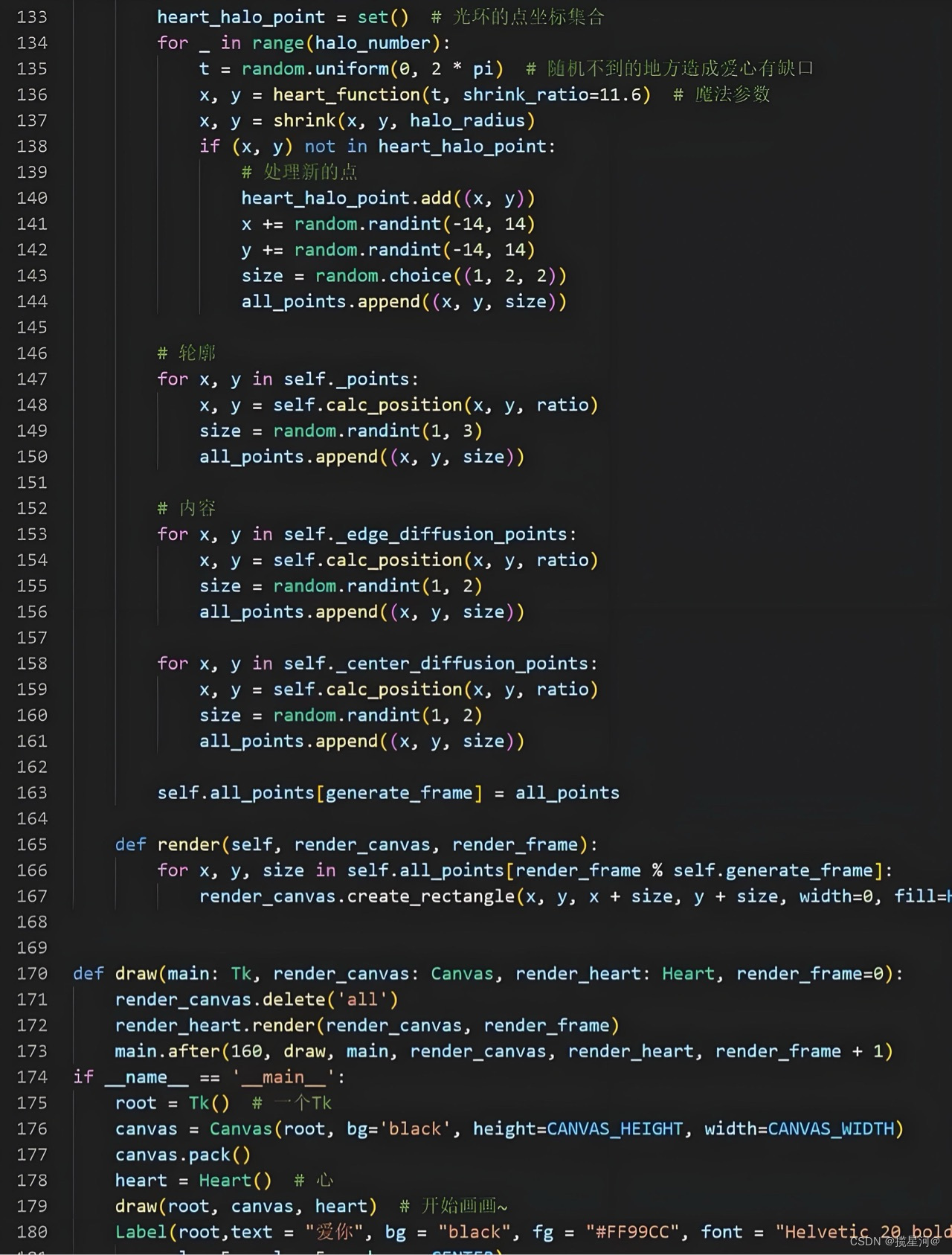Click the '# 魔法参数' comment on line 136
This screenshot has width=952, height=1255.
click(721, 94)
